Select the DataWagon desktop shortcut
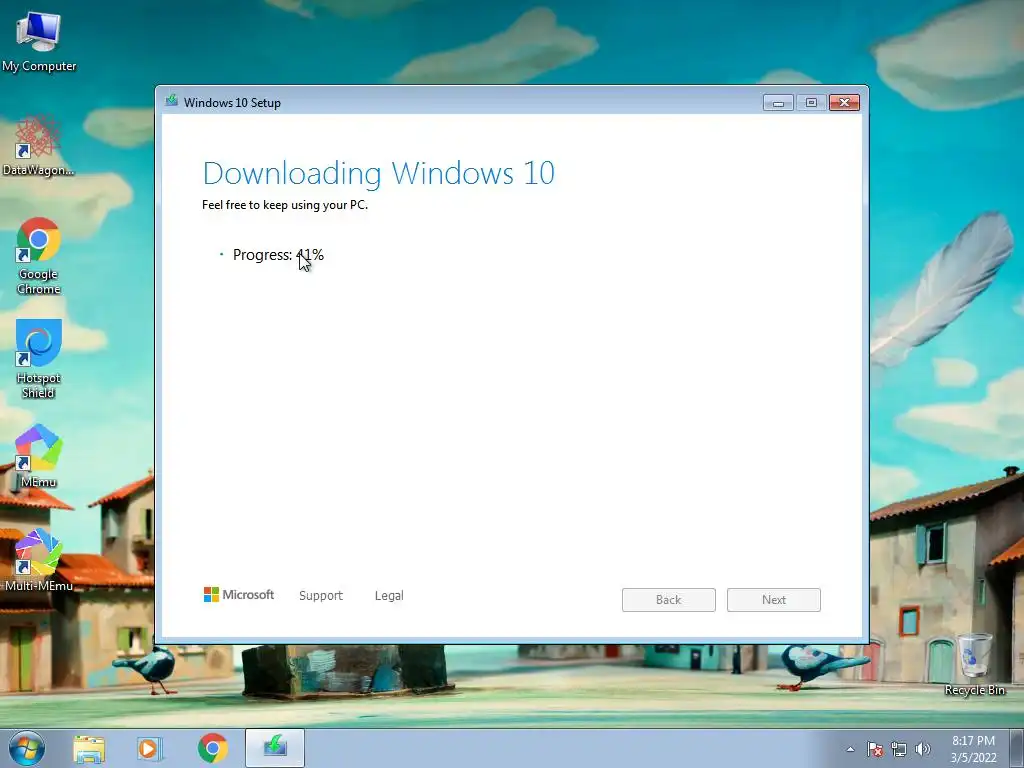Viewport: 1024px width, 768px height. (x=38, y=146)
